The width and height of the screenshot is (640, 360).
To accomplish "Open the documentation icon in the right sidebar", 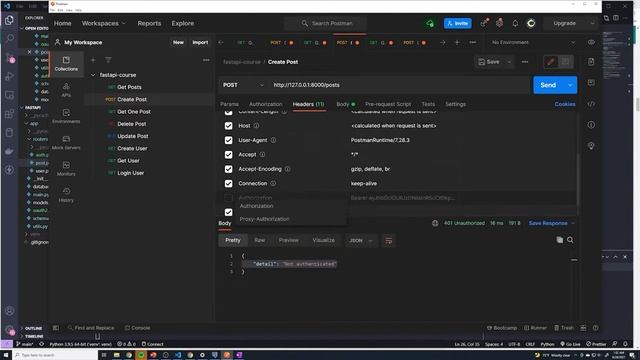I will [x=591, y=62].
